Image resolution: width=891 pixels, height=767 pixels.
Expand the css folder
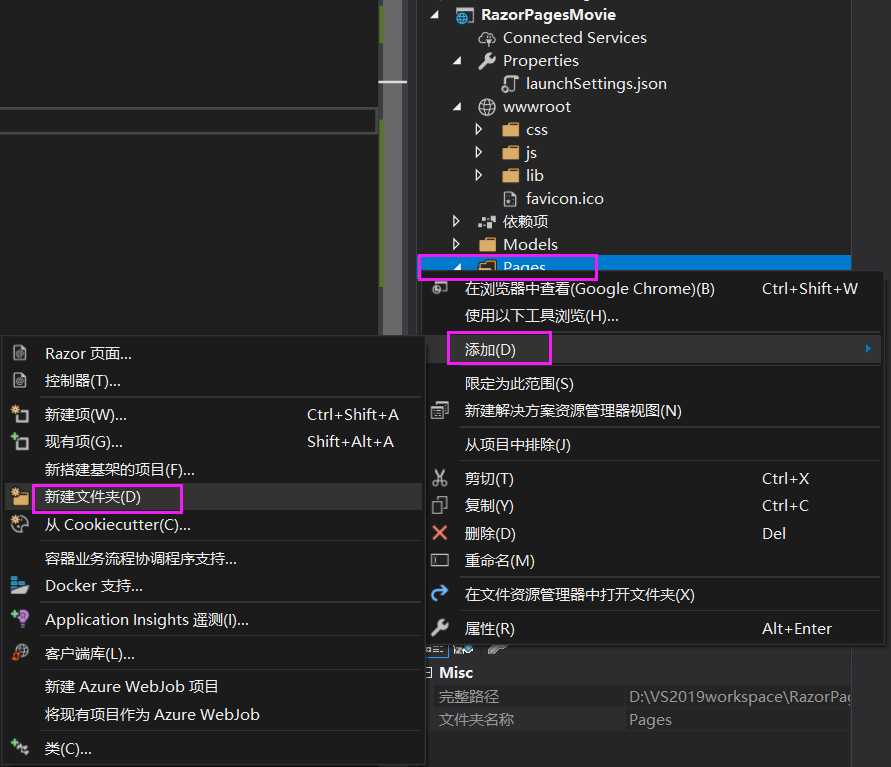click(x=479, y=130)
